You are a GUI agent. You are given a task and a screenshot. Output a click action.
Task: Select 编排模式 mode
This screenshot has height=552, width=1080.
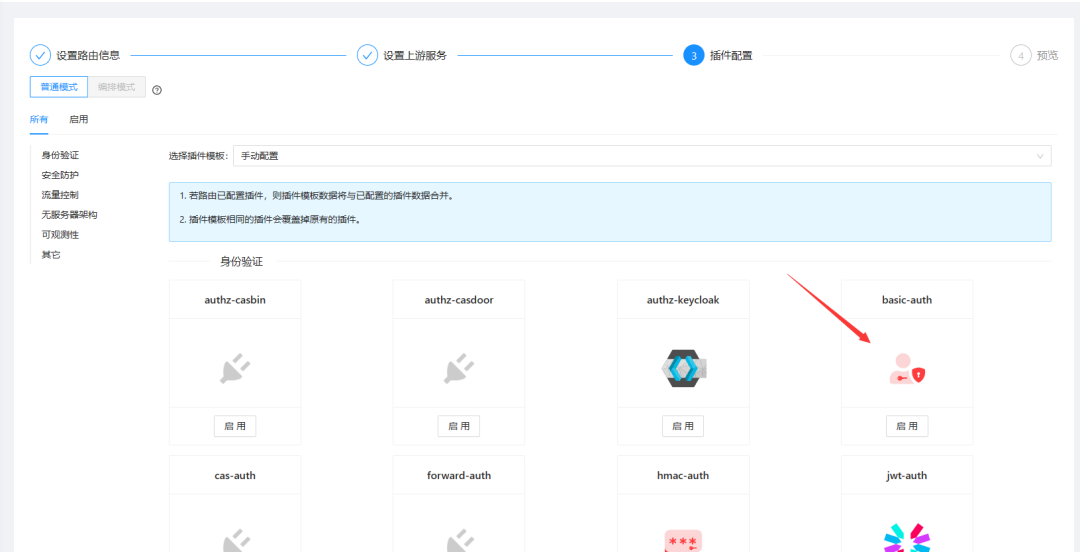pyautogui.click(x=116, y=87)
